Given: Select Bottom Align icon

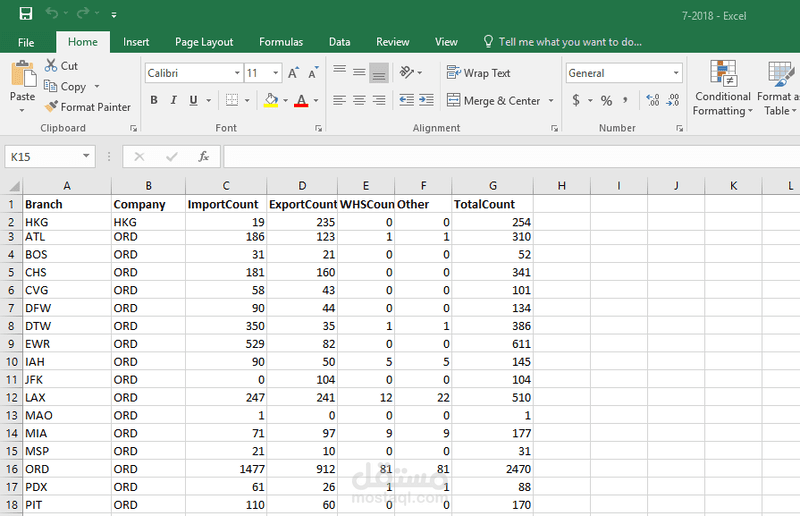Looking at the screenshot, I should (379, 72).
